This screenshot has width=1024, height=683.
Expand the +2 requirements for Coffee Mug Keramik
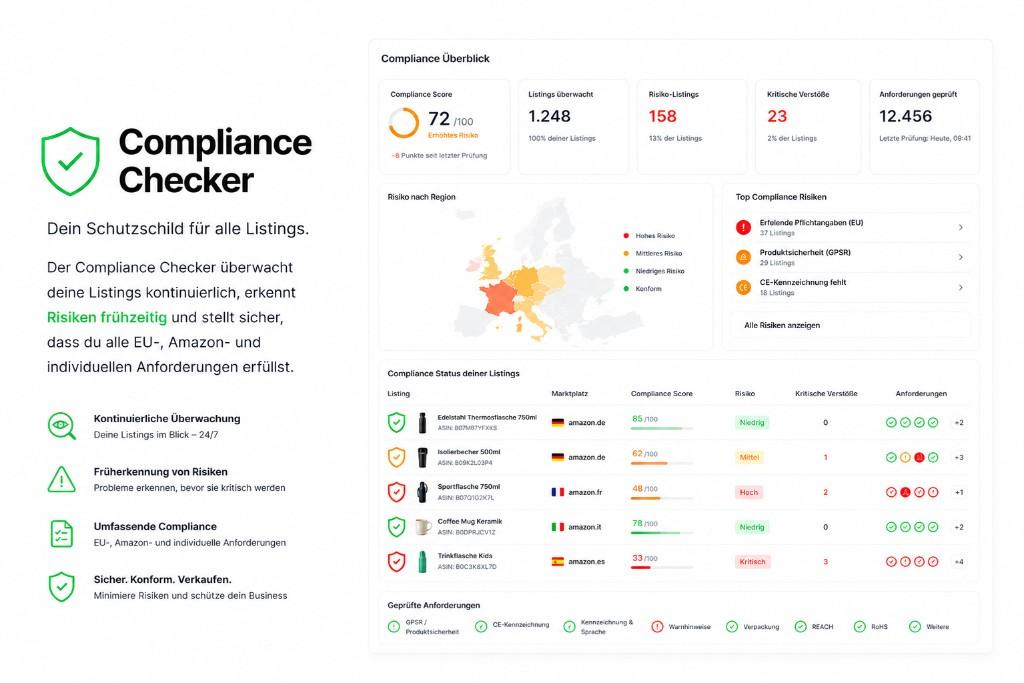tap(959, 526)
